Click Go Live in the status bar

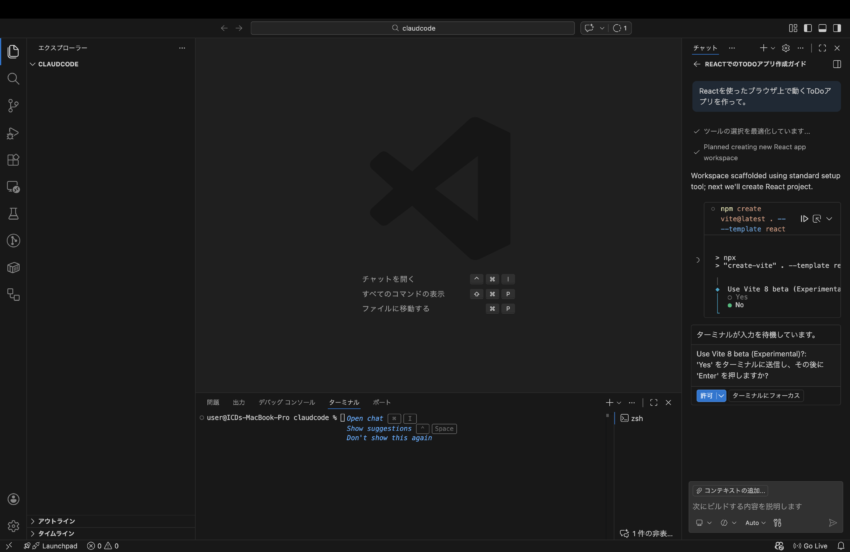coord(809,546)
